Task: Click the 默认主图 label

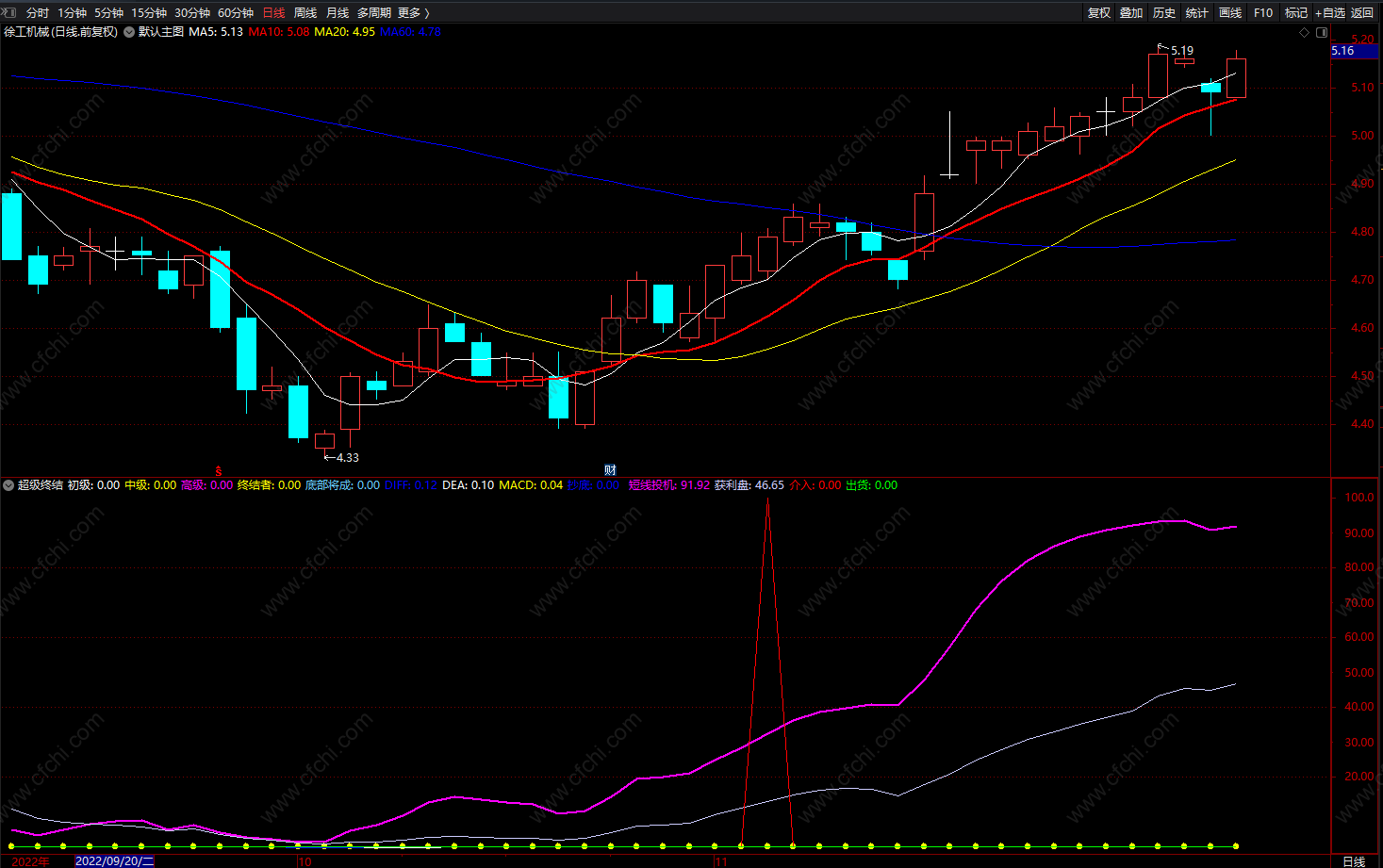Action: click(x=161, y=32)
